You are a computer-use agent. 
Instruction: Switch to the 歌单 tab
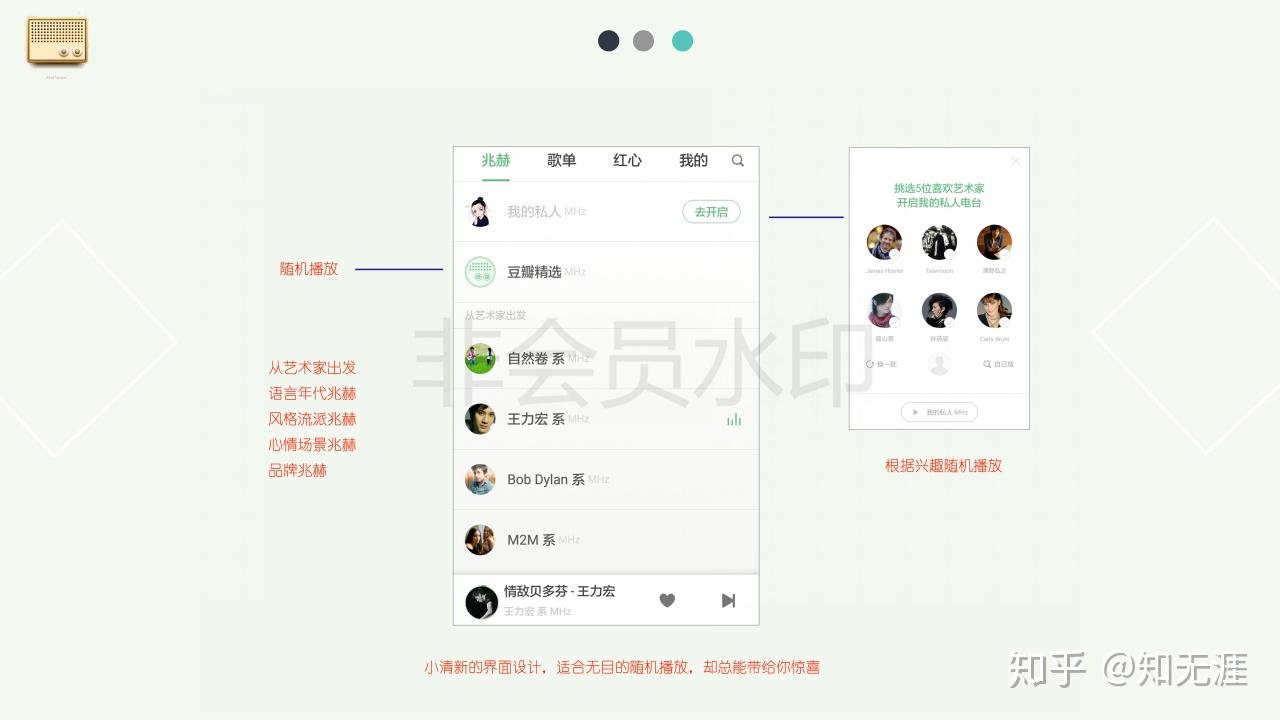[x=562, y=160]
